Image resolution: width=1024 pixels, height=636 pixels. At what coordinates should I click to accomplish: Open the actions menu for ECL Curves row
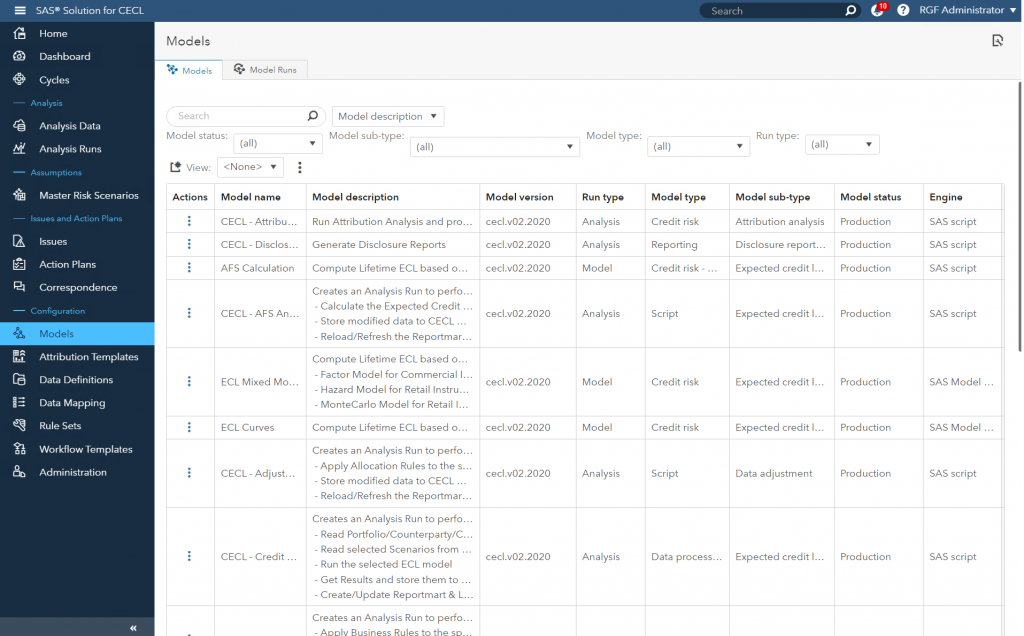pos(190,427)
